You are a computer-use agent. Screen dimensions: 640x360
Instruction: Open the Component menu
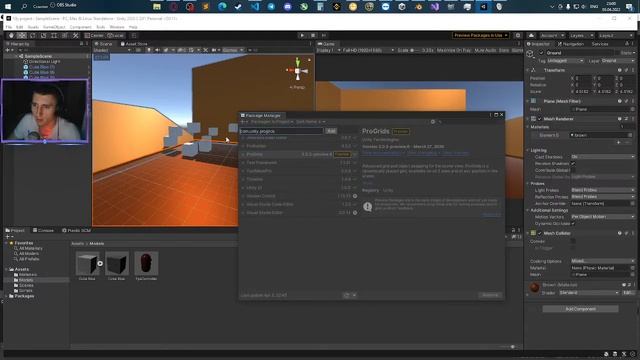80,27
